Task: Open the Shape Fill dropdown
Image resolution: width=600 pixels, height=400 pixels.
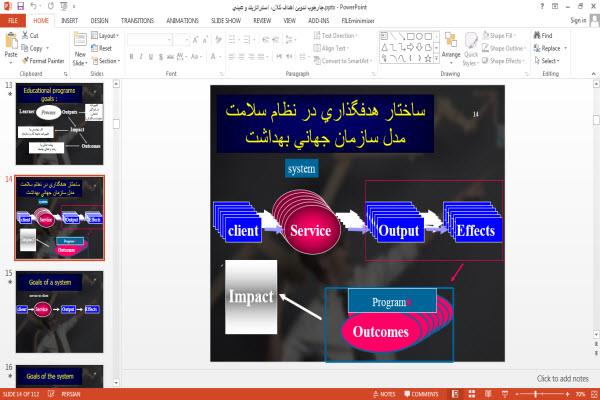Action: [499, 36]
